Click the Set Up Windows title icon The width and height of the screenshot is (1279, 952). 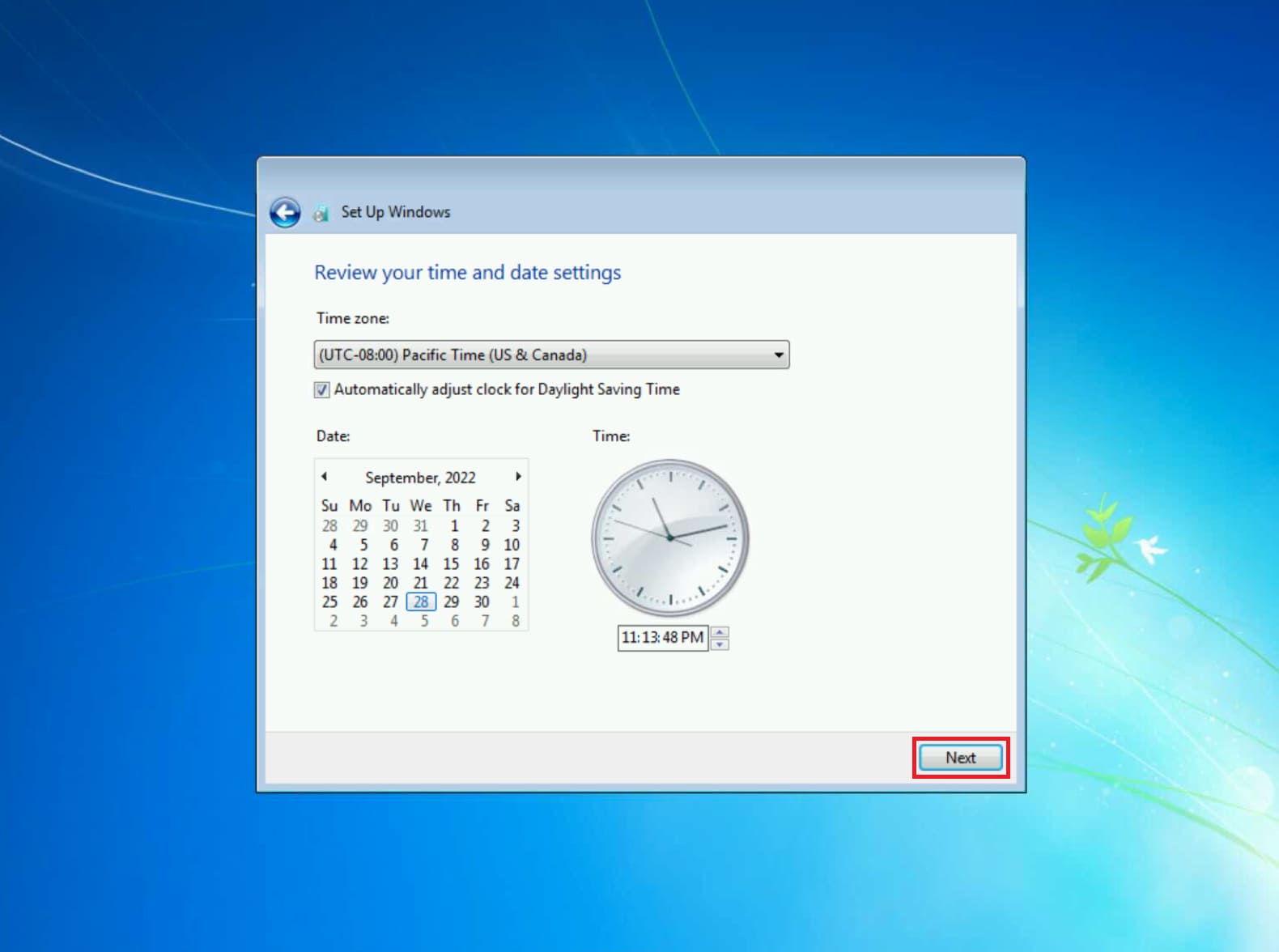[321, 213]
